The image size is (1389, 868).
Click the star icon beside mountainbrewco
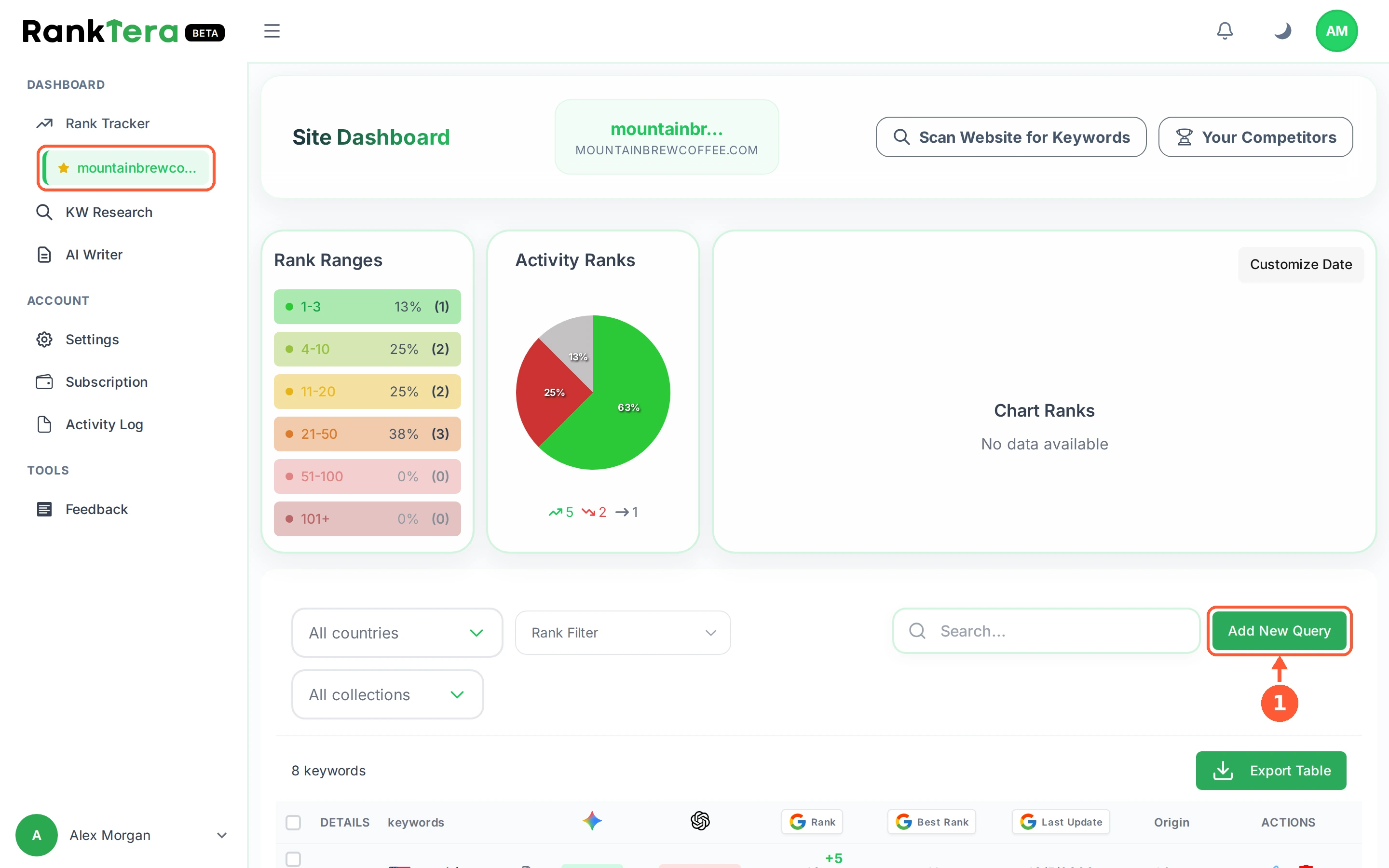click(63, 168)
